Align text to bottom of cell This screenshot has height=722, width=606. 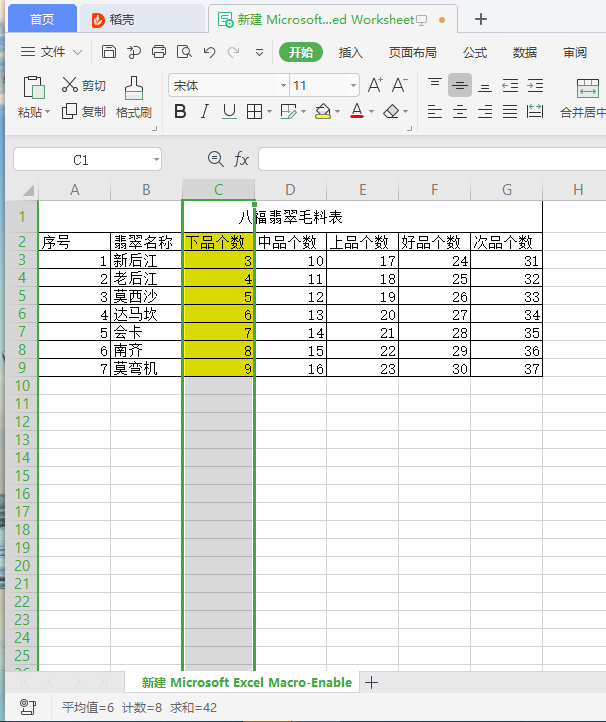pos(484,86)
